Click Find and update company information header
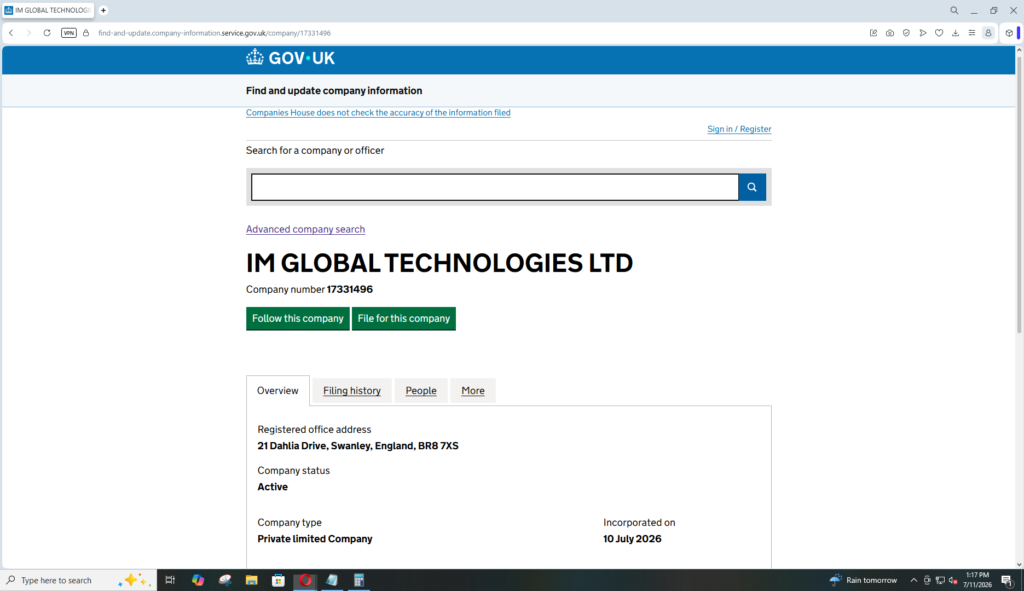Screen dimensions: 1024x591 tap(334, 91)
